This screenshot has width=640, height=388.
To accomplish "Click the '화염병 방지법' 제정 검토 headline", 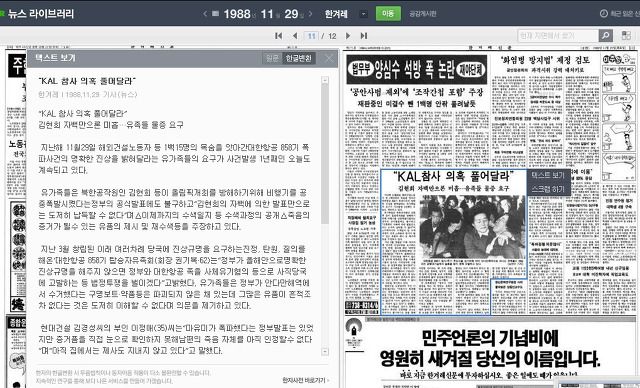I will coord(546,60).
